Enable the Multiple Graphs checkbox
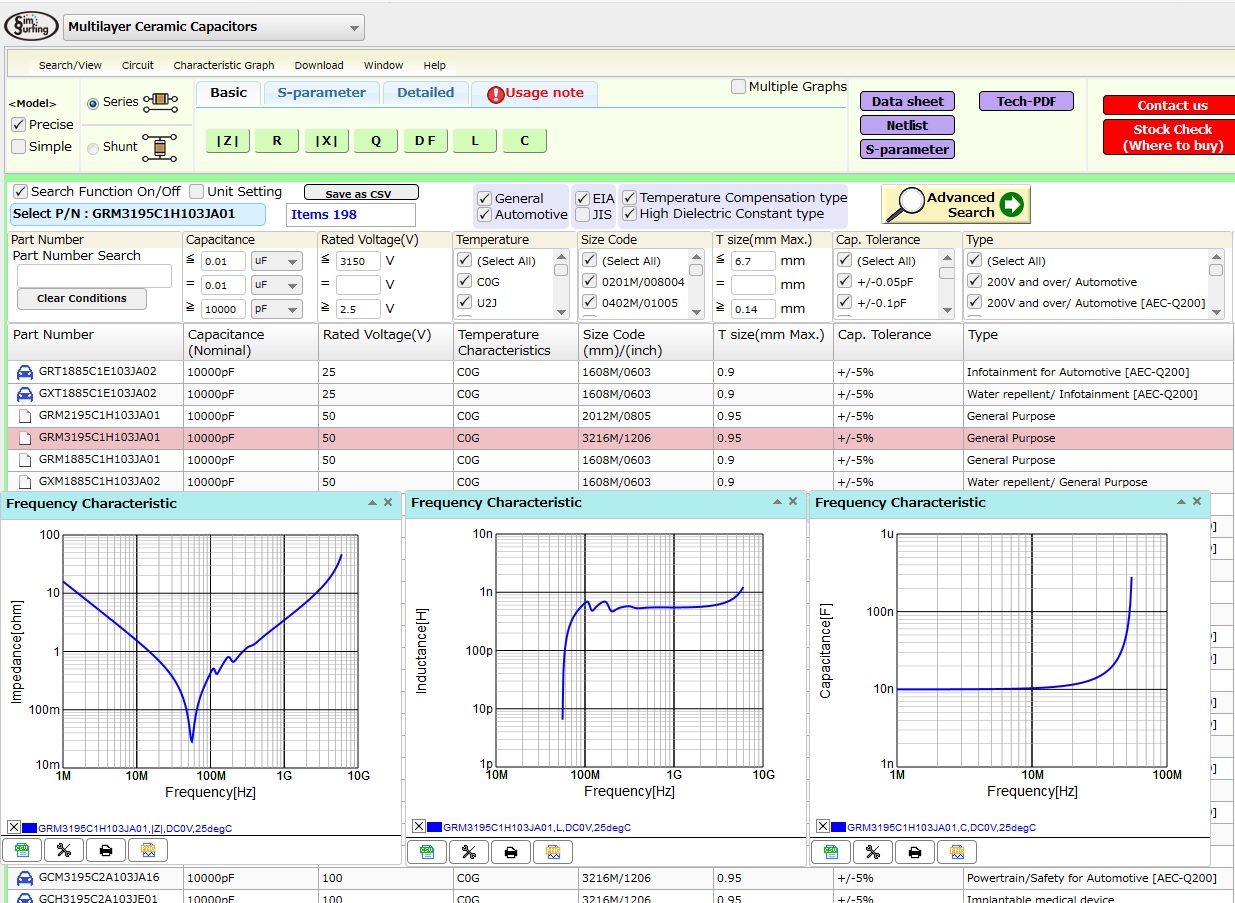The width and height of the screenshot is (1235, 903). click(738, 87)
